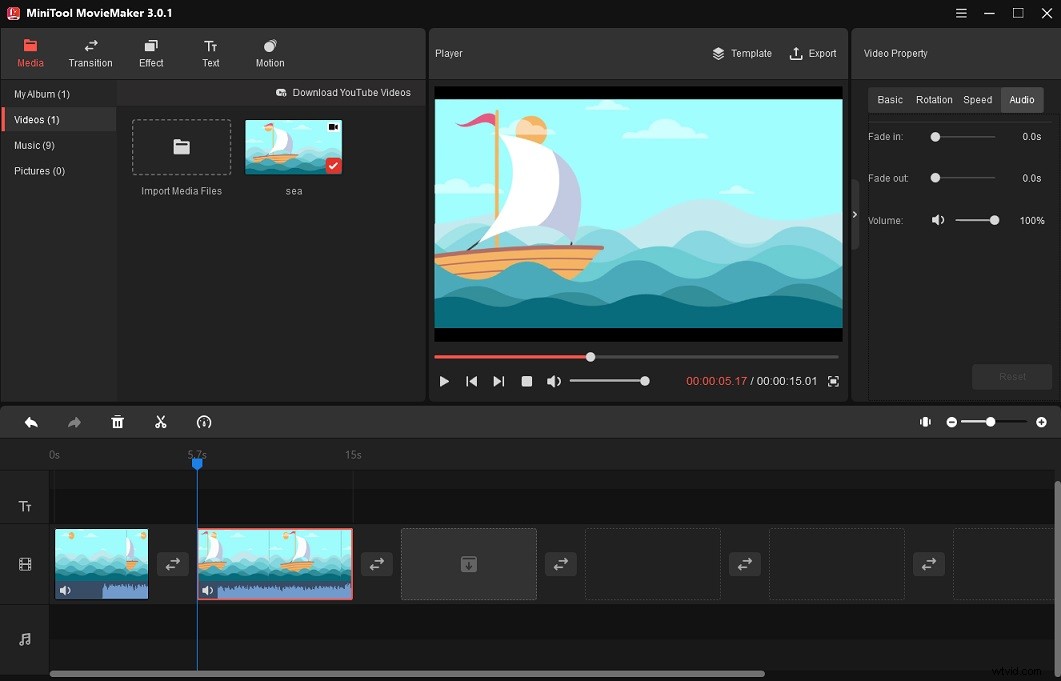Open the Motion panel
The width and height of the screenshot is (1061, 681).
pos(268,53)
